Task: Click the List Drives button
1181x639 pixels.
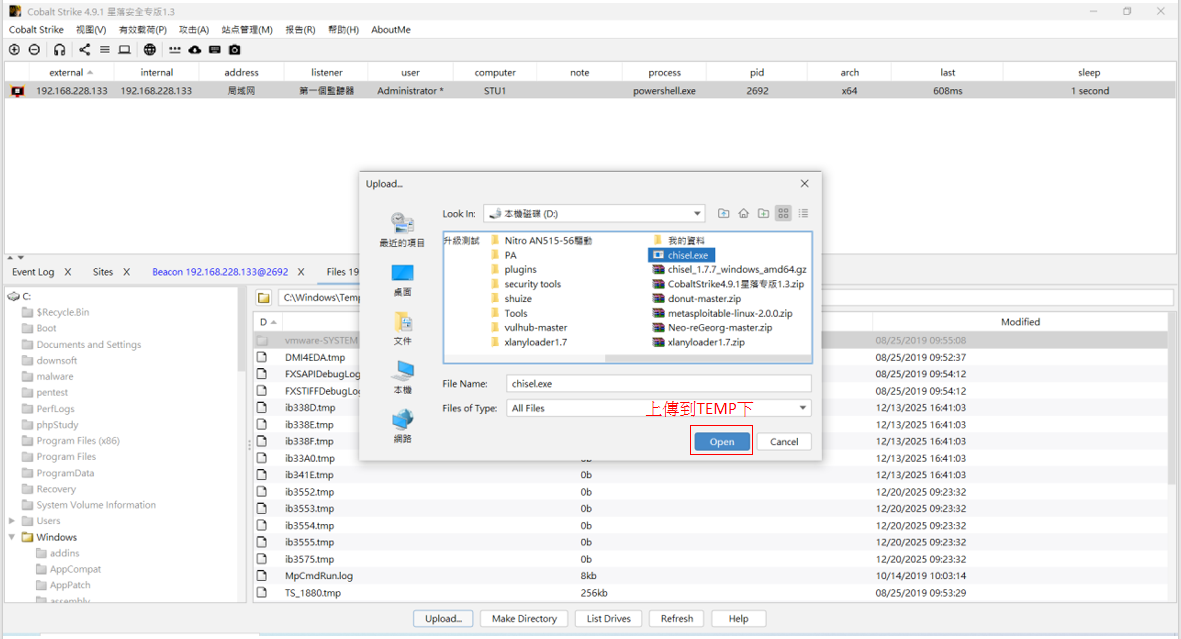Action: [x=609, y=619]
